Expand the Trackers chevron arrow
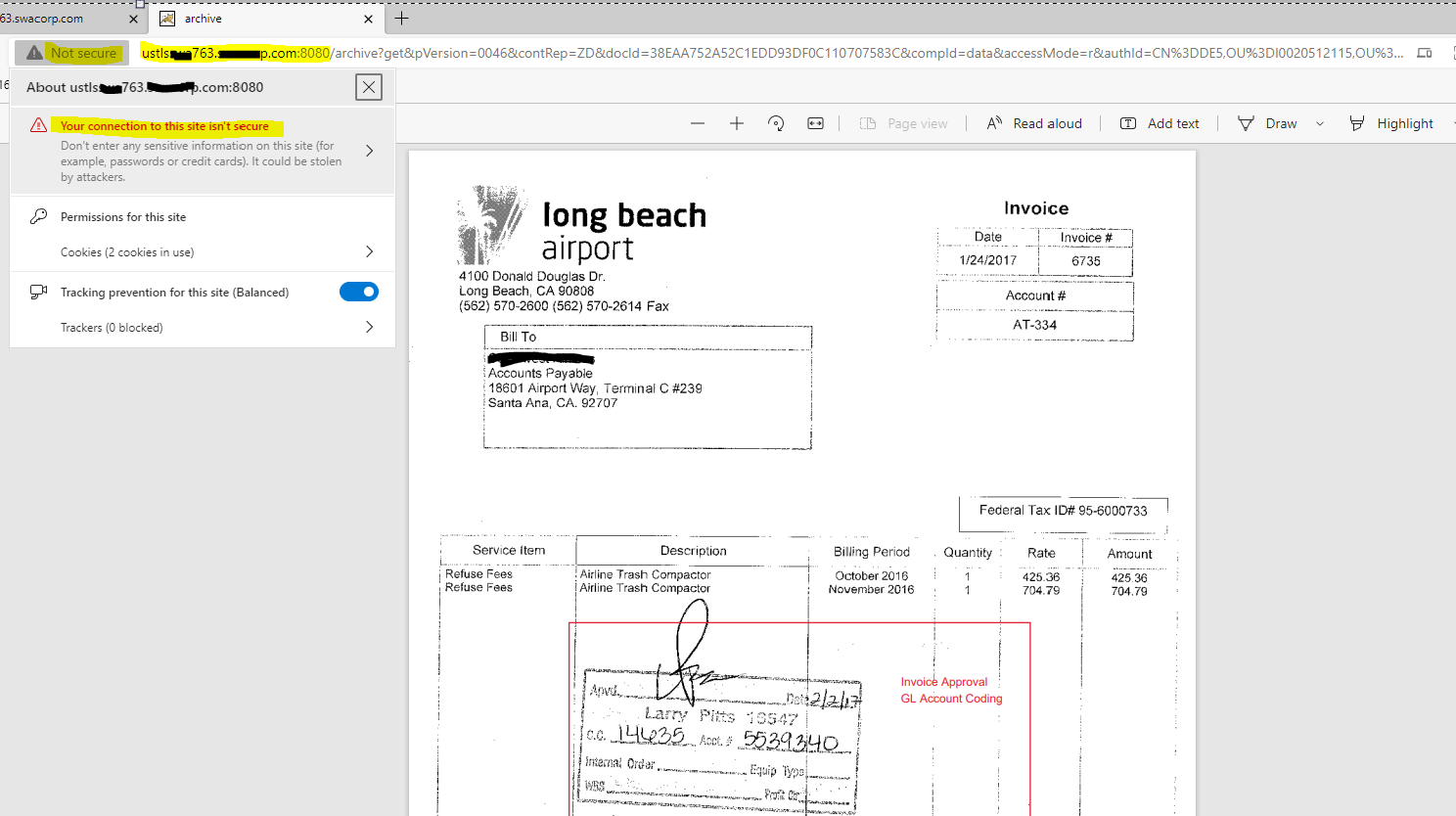1456x816 pixels. click(x=369, y=327)
